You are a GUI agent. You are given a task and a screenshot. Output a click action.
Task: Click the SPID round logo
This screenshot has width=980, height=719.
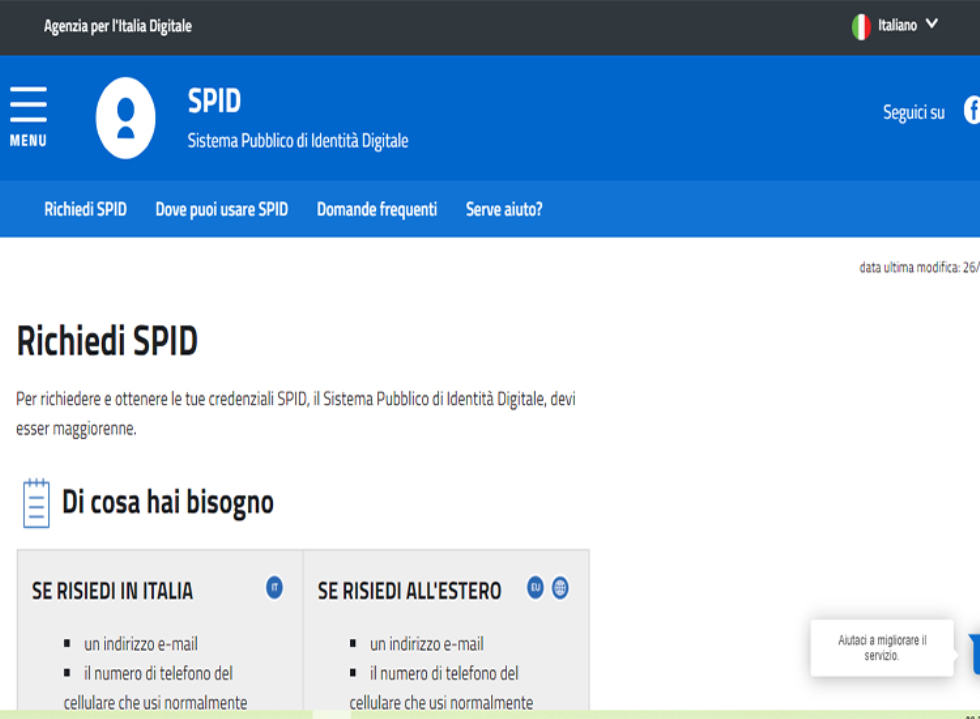click(x=126, y=118)
